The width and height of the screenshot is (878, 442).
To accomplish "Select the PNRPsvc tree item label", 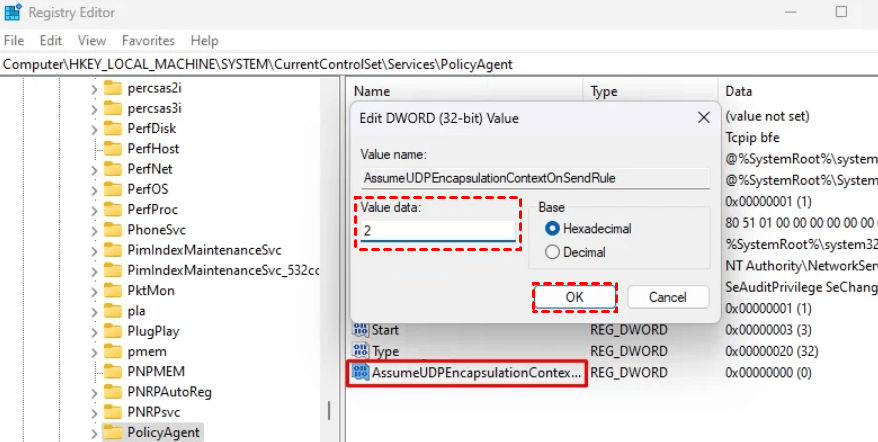I will (154, 413).
